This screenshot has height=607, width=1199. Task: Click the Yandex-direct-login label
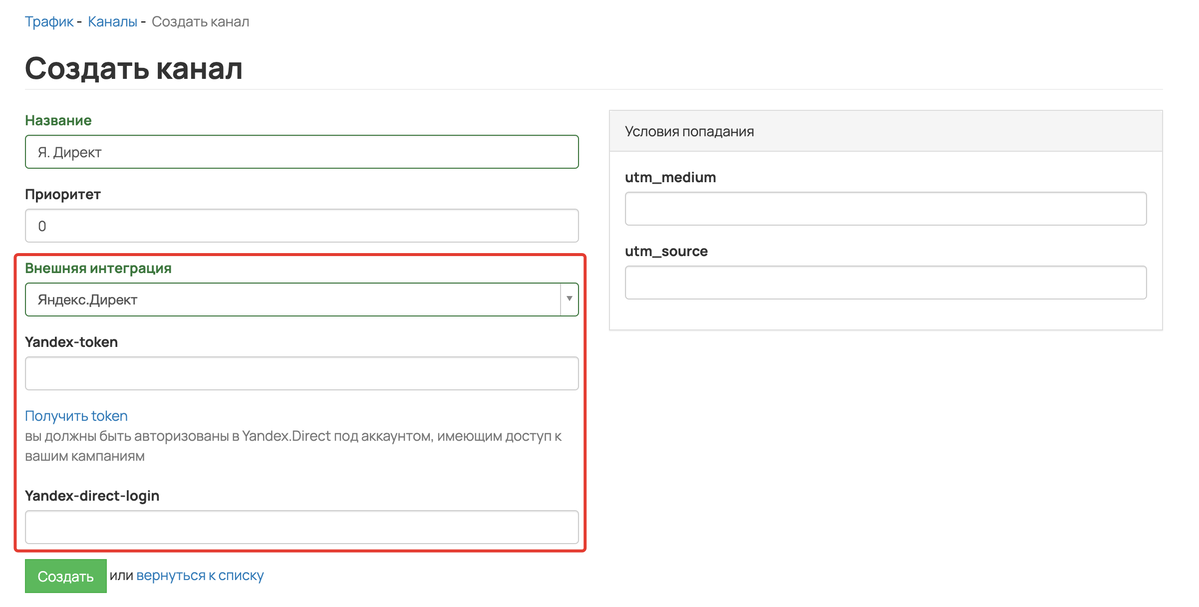tap(92, 495)
